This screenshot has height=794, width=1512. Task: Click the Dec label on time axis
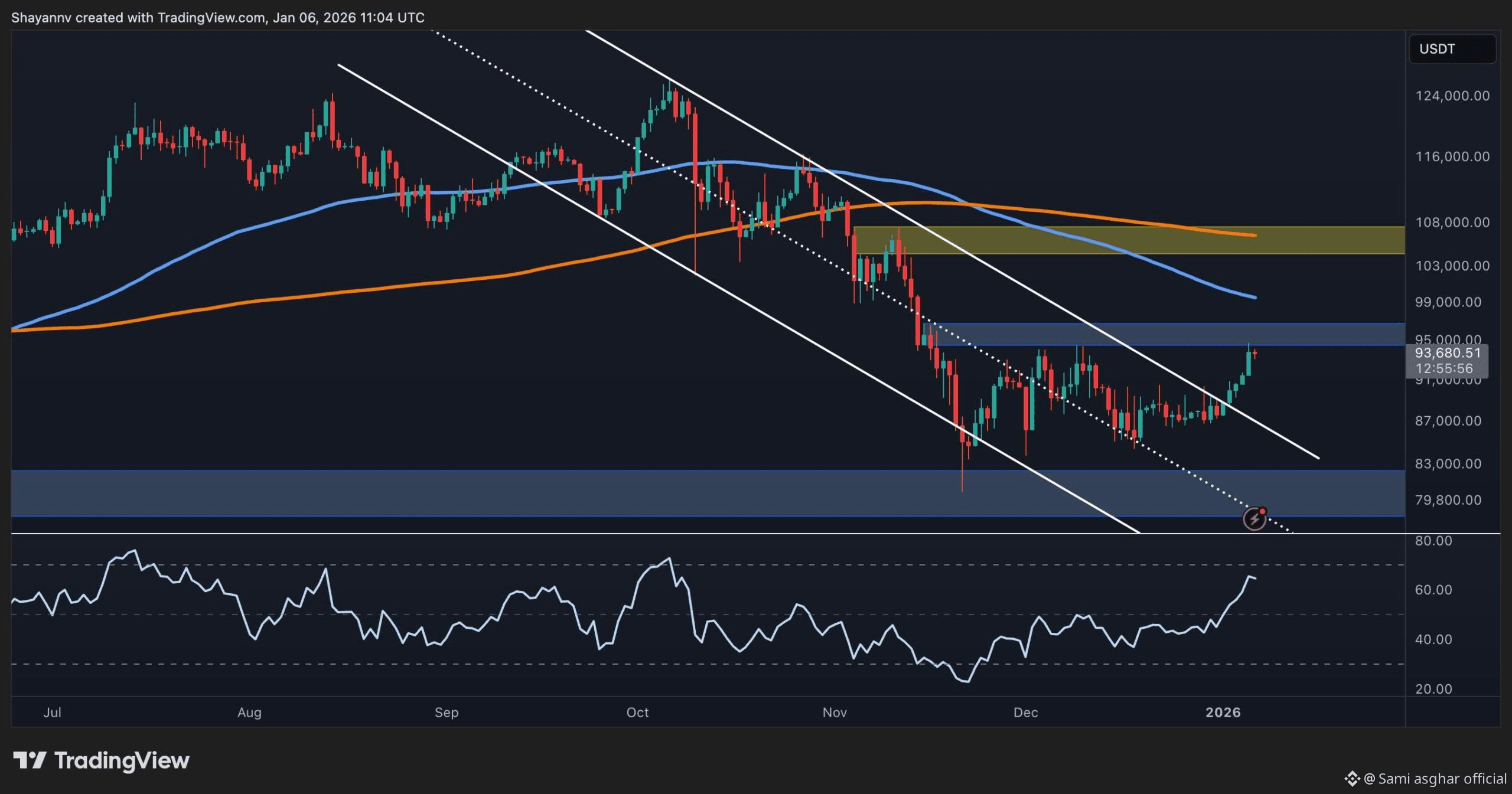pos(1025,713)
